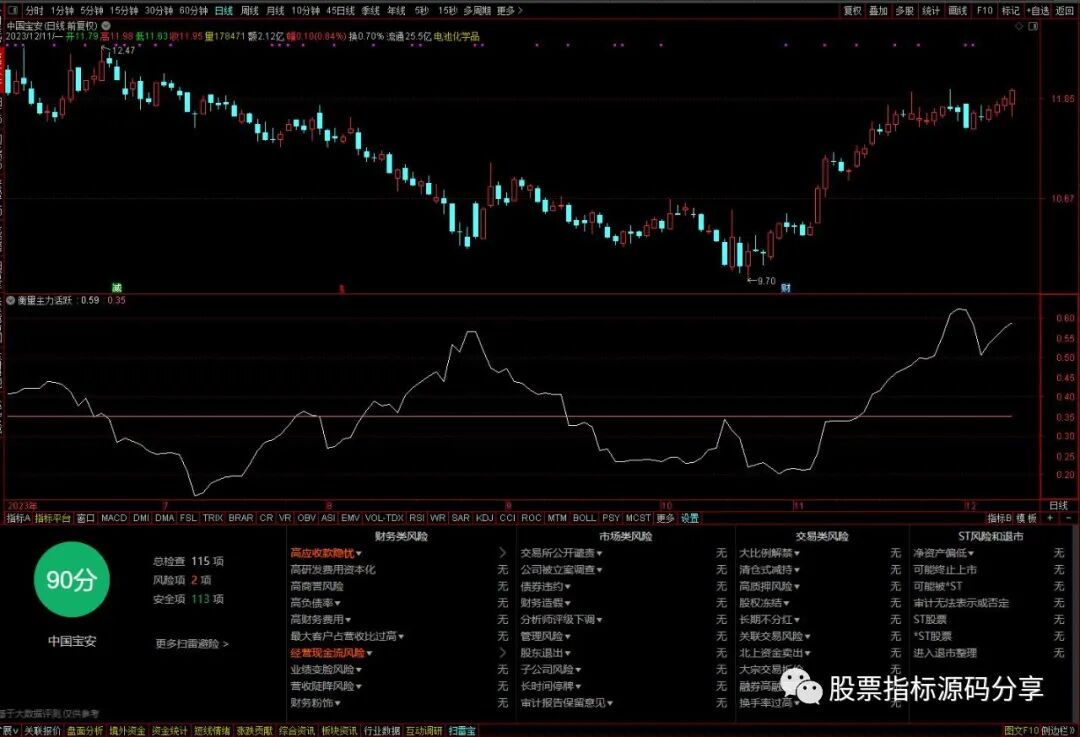Click the plus icon next to 模板
Viewport: 1080px width, 737px height.
click(1050, 518)
